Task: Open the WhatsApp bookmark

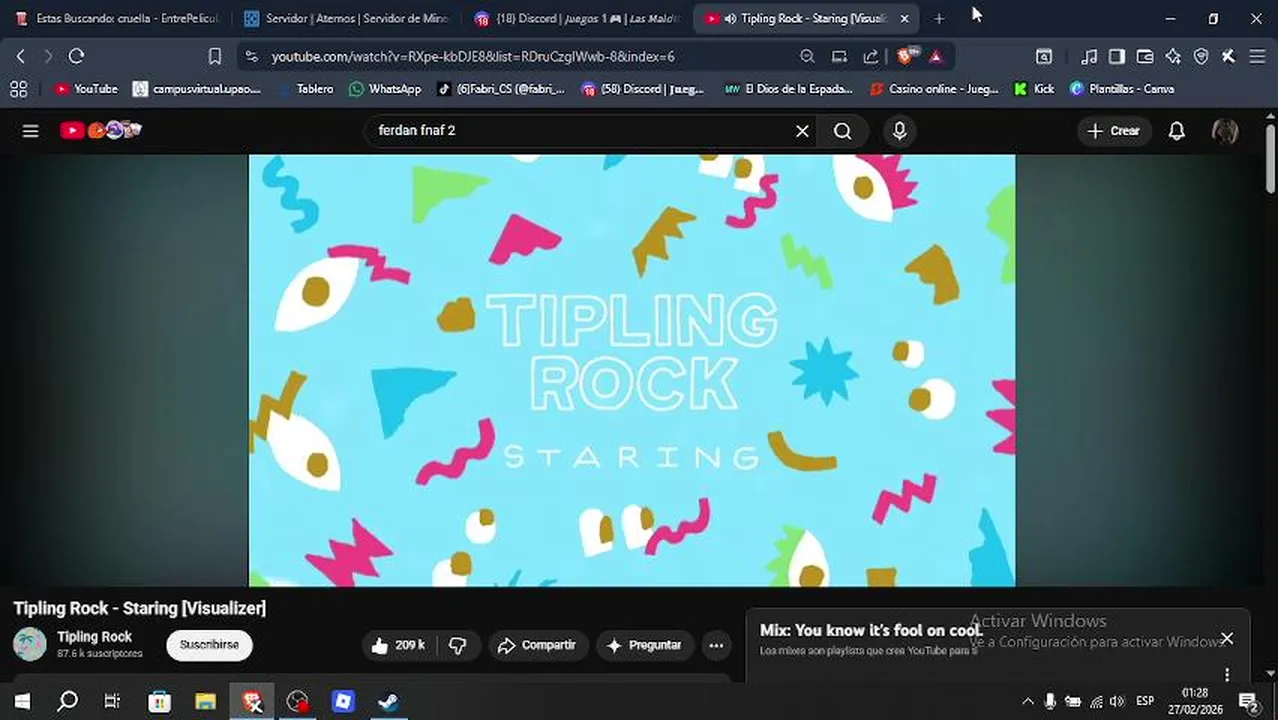Action: [x=385, y=89]
